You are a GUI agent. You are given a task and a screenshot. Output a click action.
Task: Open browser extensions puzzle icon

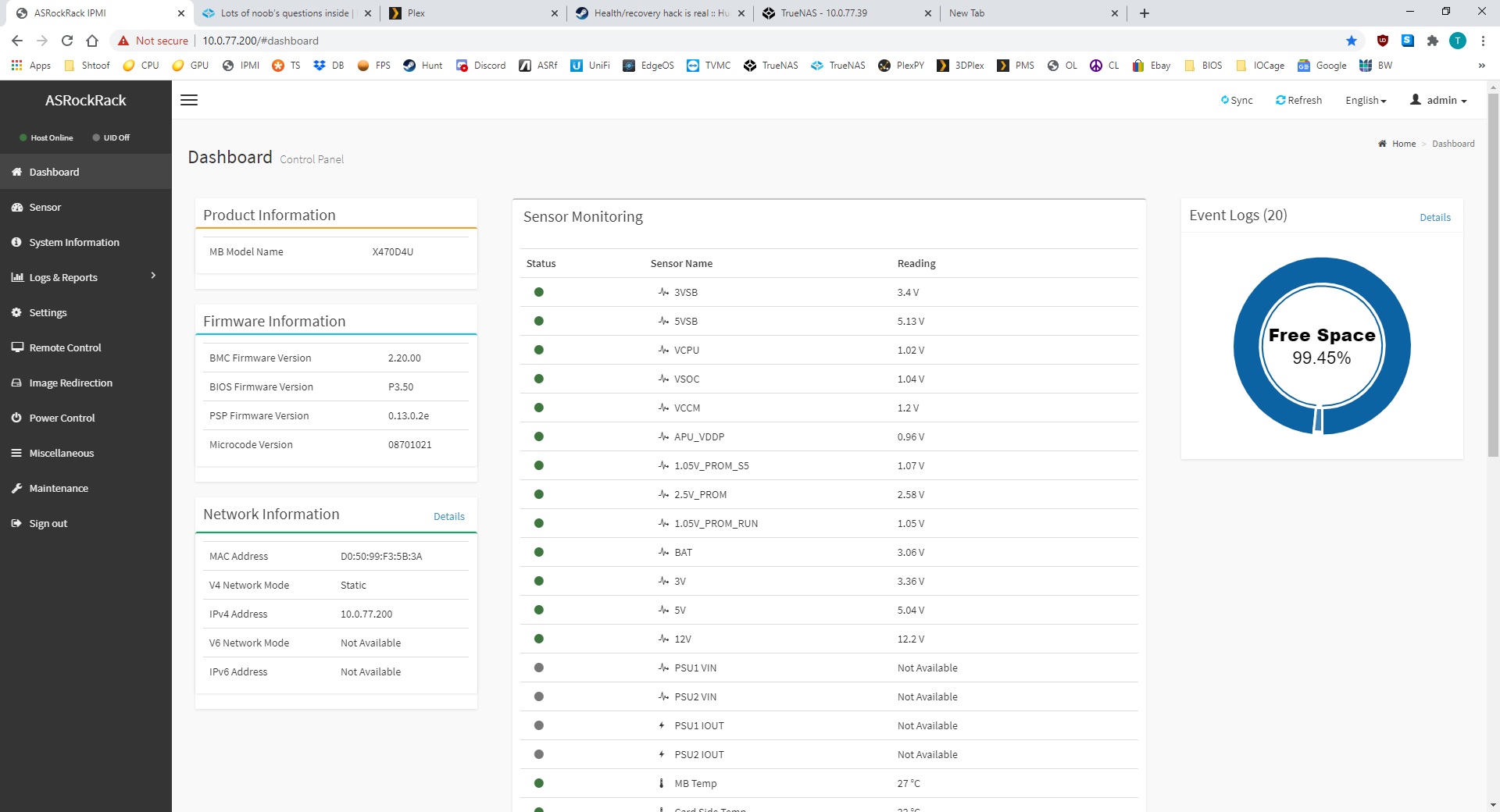[1432, 41]
